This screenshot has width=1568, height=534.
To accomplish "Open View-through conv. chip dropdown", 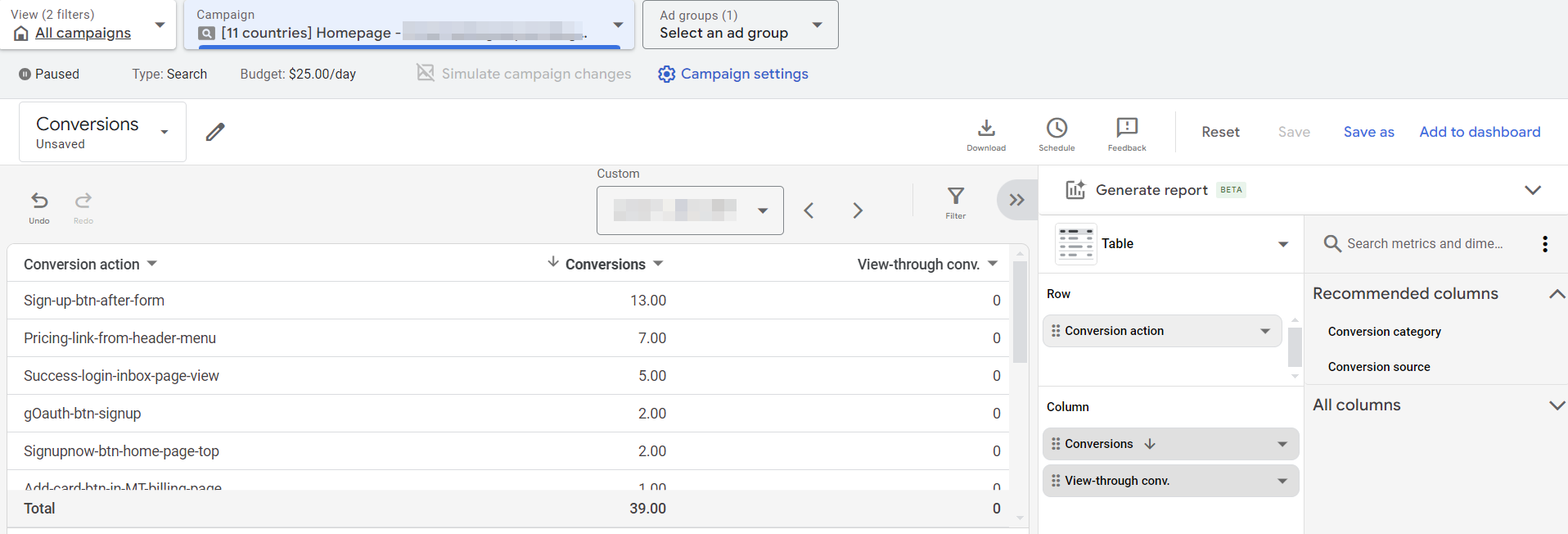I will (1282, 481).
